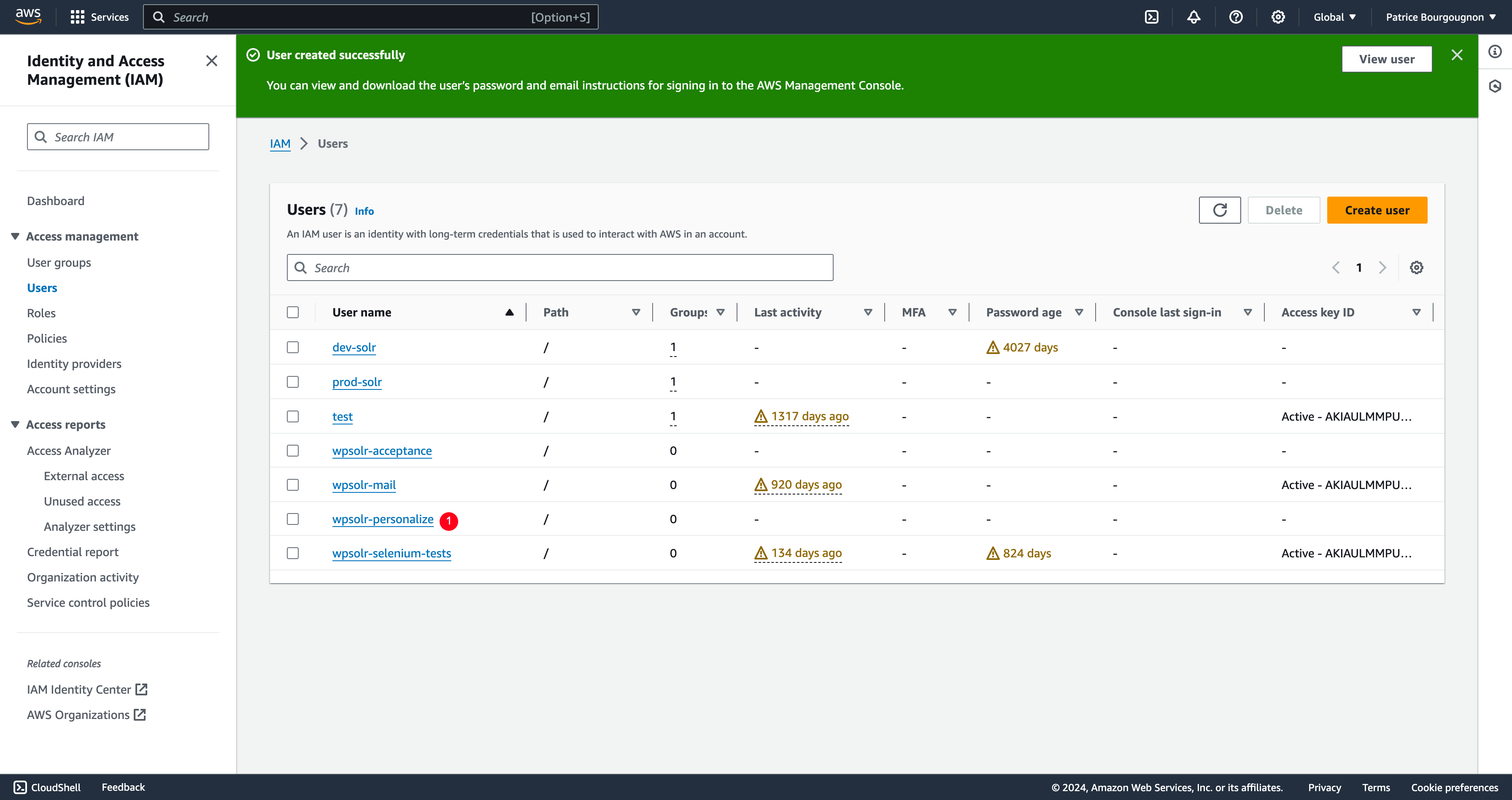Click the warning icon beside 920 days ago
Screen dimensions: 1512x800
point(761,485)
